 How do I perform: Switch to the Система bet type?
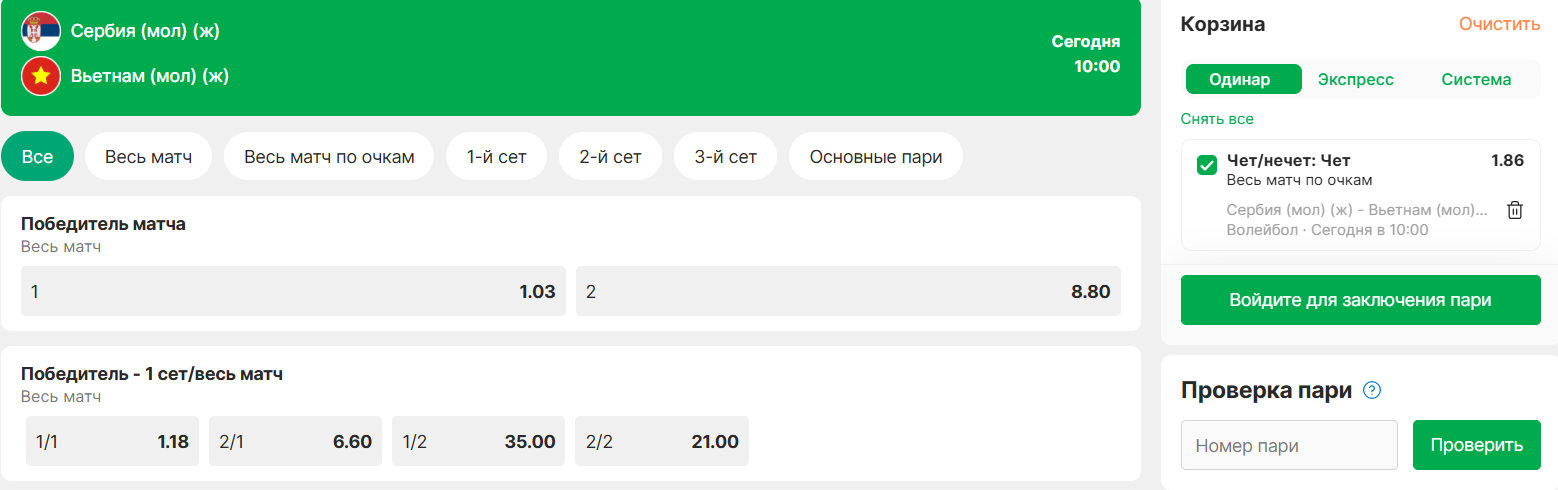pyautogui.click(x=1476, y=80)
